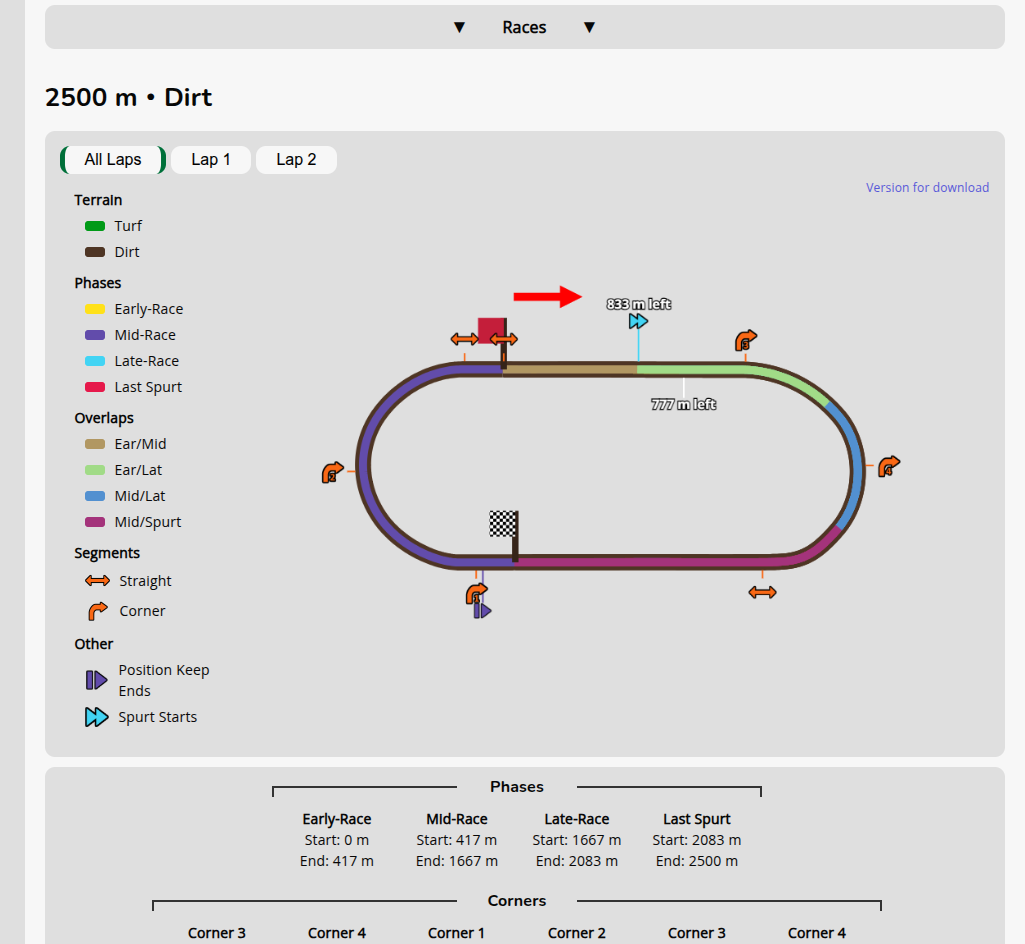Open the Version for download link

coord(927,188)
